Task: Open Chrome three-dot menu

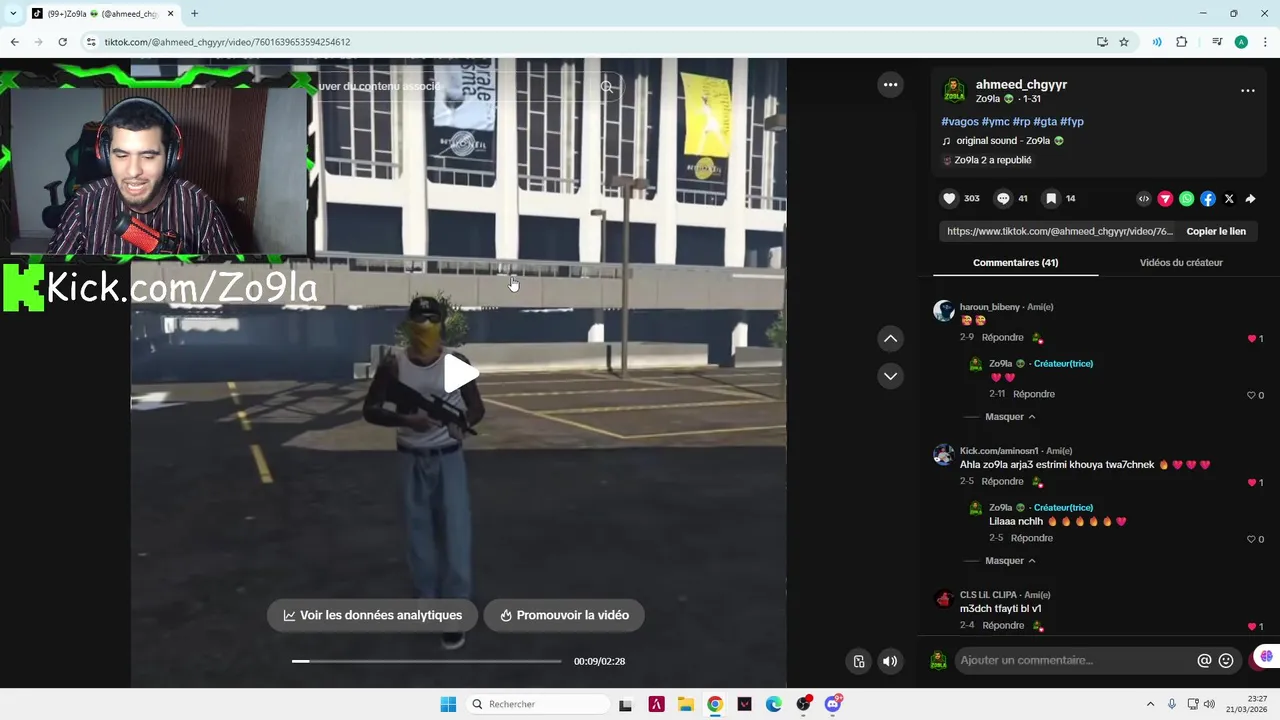Action: pos(1265,42)
